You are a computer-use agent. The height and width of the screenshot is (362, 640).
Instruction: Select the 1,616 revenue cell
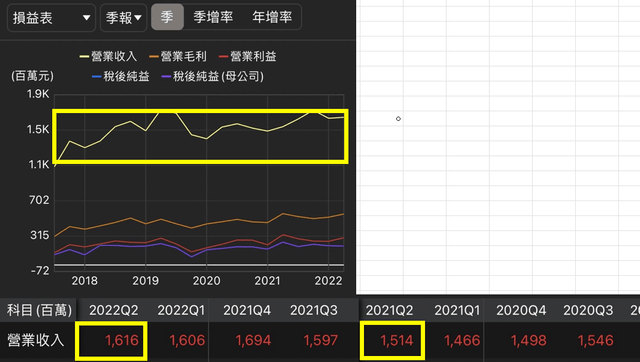(x=122, y=340)
